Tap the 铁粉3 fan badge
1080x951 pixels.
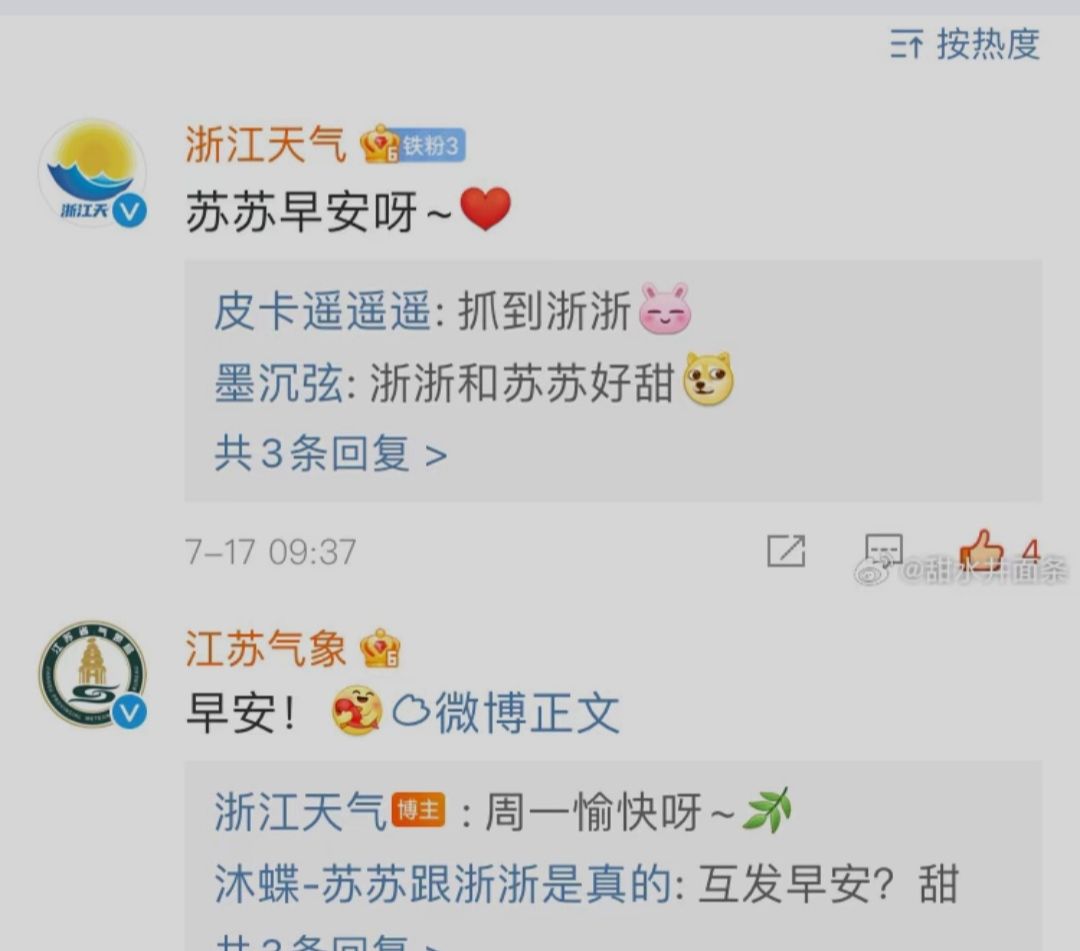pos(432,146)
